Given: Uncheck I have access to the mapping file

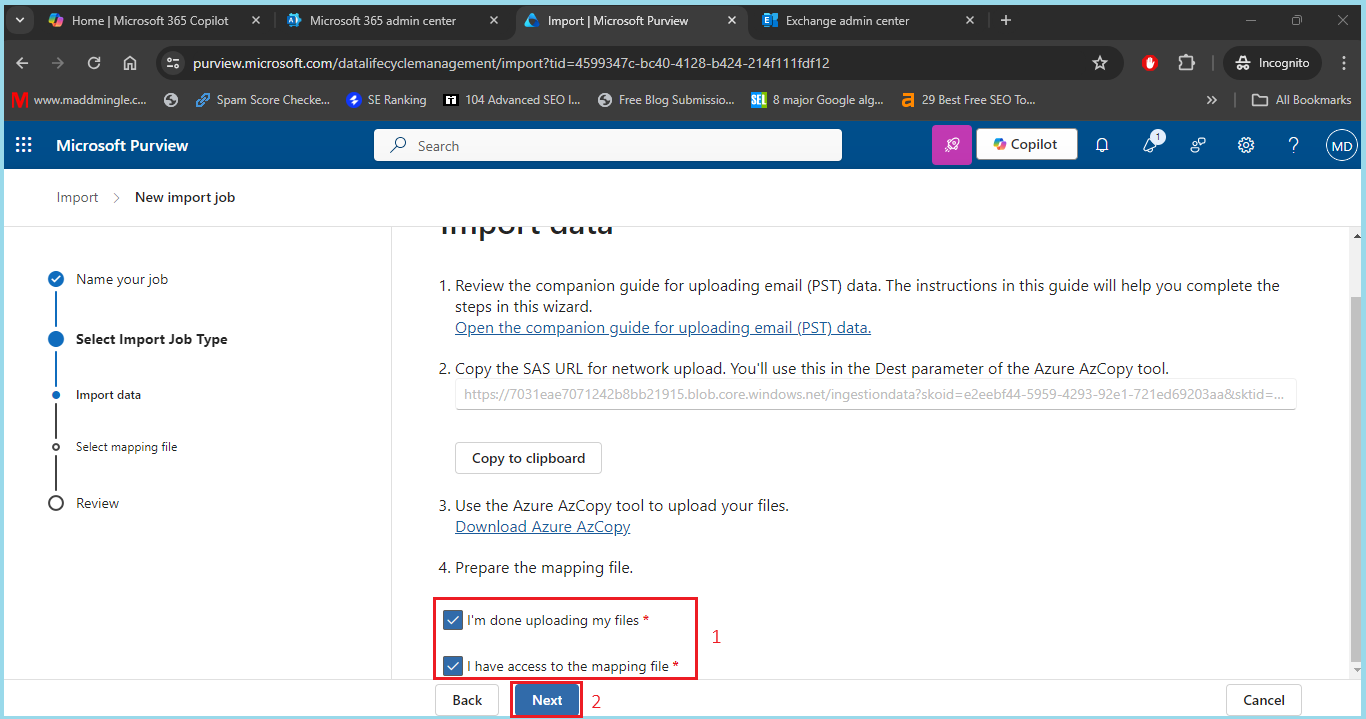Looking at the screenshot, I should pyautogui.click(x=453, y=666).
